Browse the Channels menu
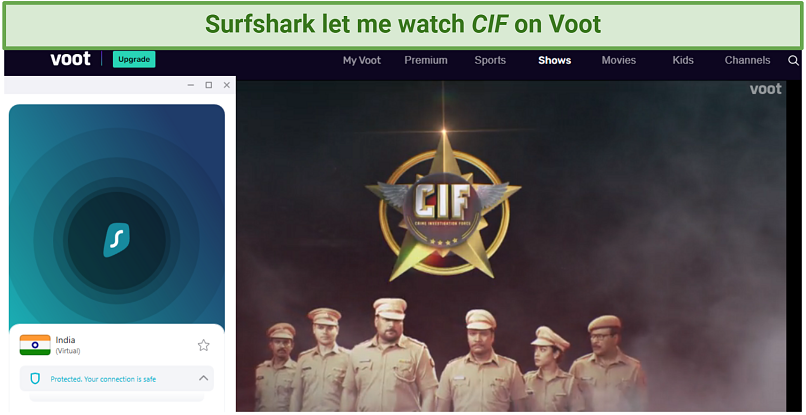 [x=747, y=60]
